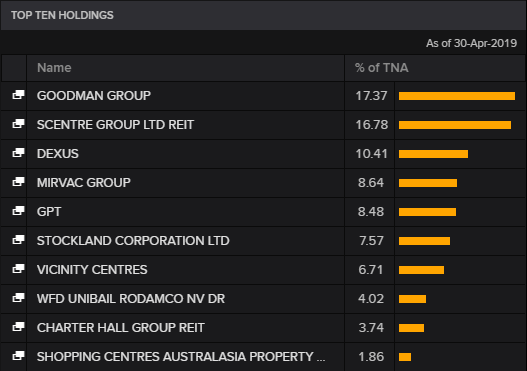The width and height of the screenshot is (527, 371).
Task: Sort by the Name column header
Action: pyautogui.click(x=54, y=68)
